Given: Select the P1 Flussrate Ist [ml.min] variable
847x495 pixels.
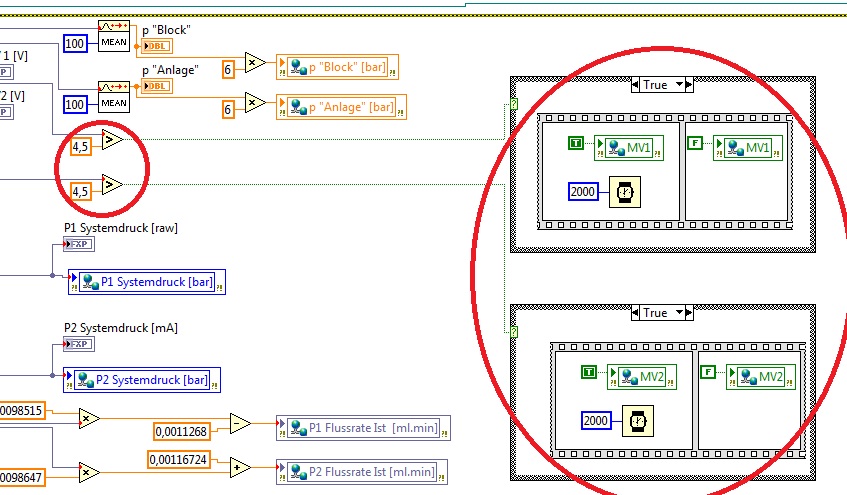Looking at the screenshot, I should click(363, 428).
